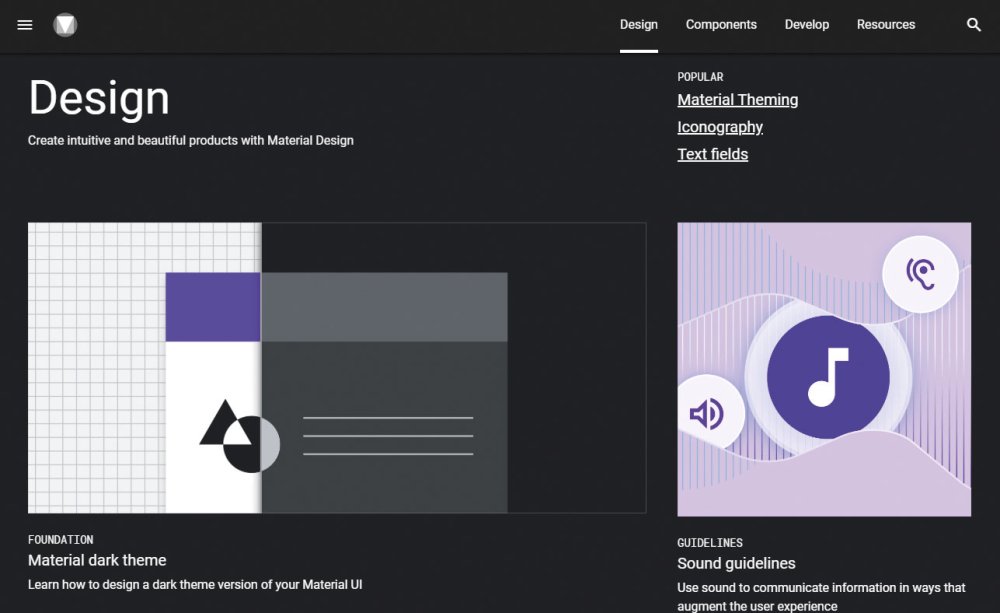Click the POPULAR section label

(700, 77)
